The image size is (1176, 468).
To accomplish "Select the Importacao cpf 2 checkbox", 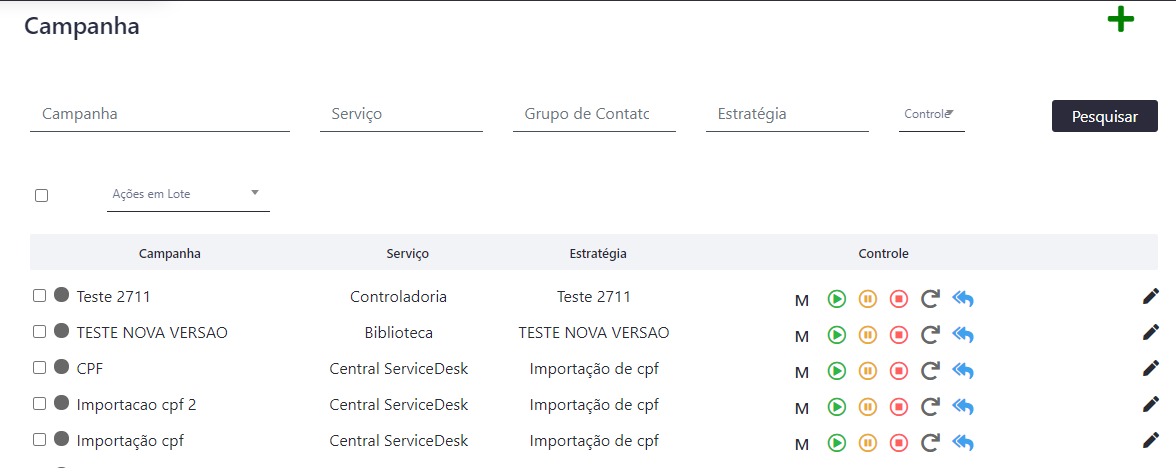I will (40, 404).
